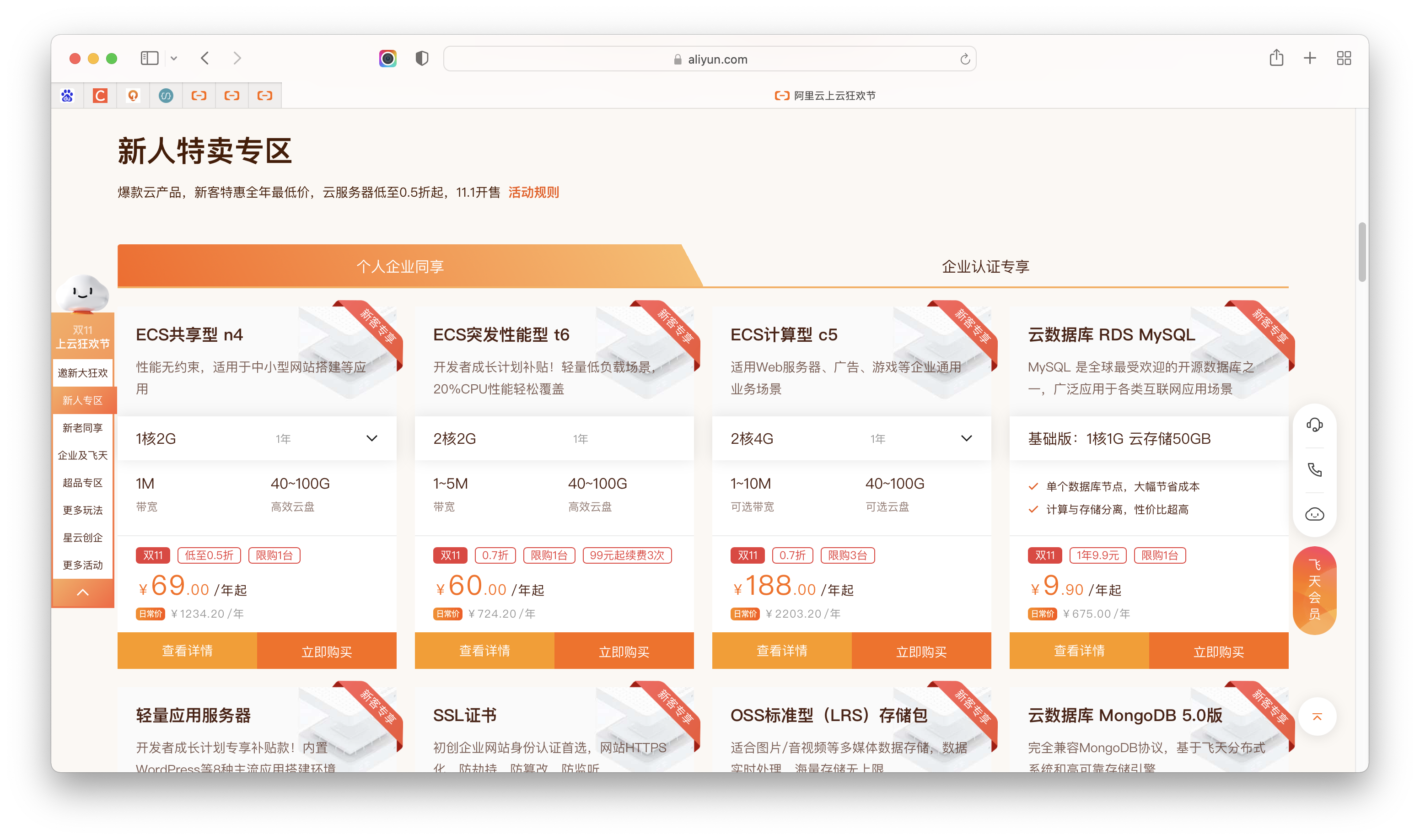Expand ECS c5 2核4G spec dropdown
The image size is (1420, 840).
pos(966,439)
